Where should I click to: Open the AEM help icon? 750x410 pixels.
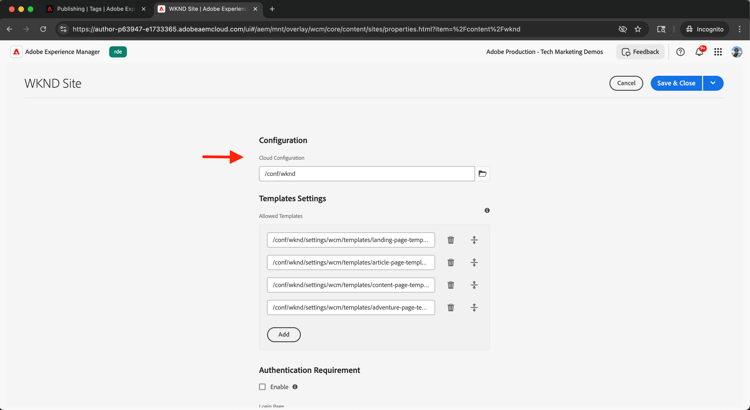(680, 52)
